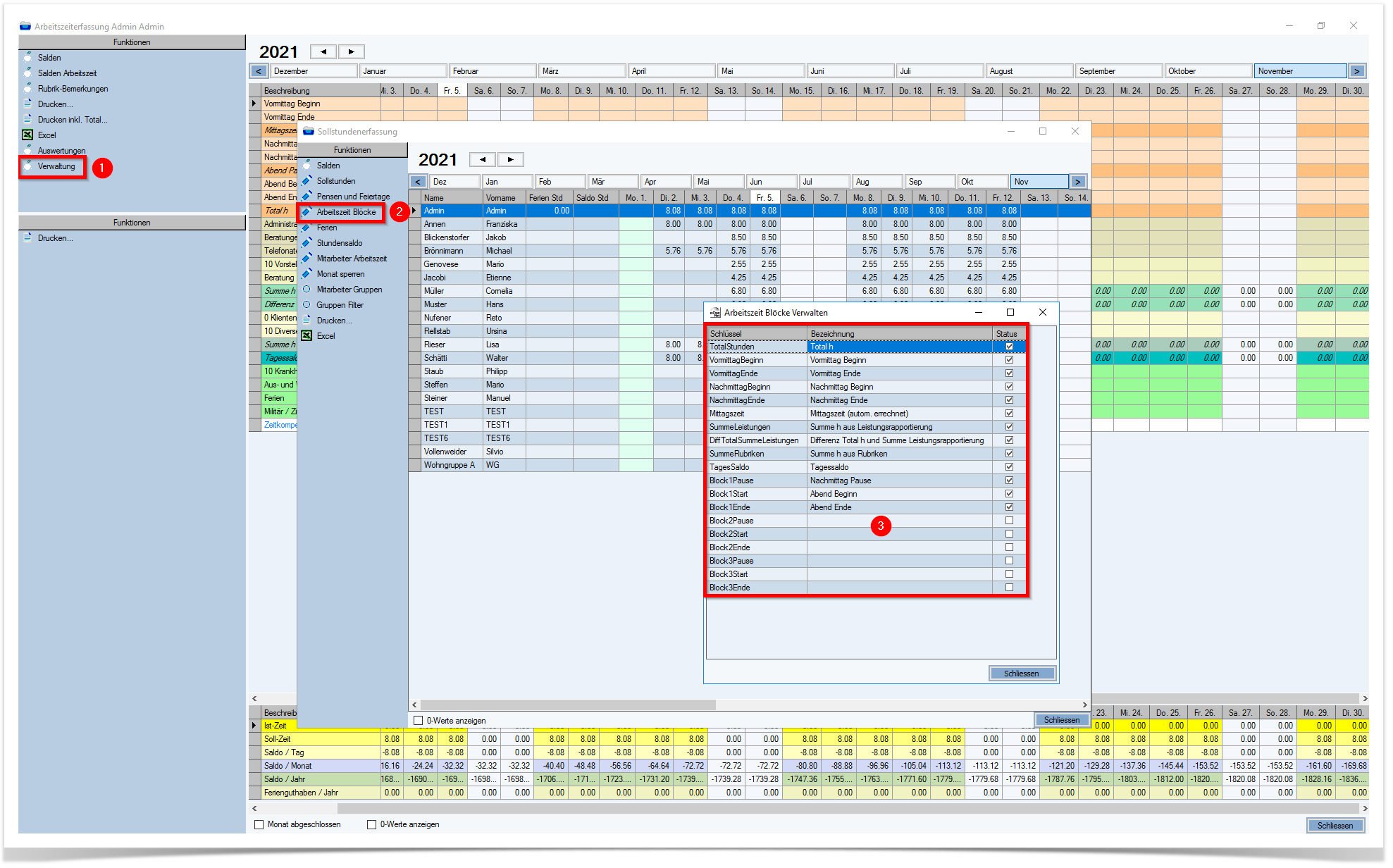Click Drucken inkl. Total in sidebar

click(73, 120)
